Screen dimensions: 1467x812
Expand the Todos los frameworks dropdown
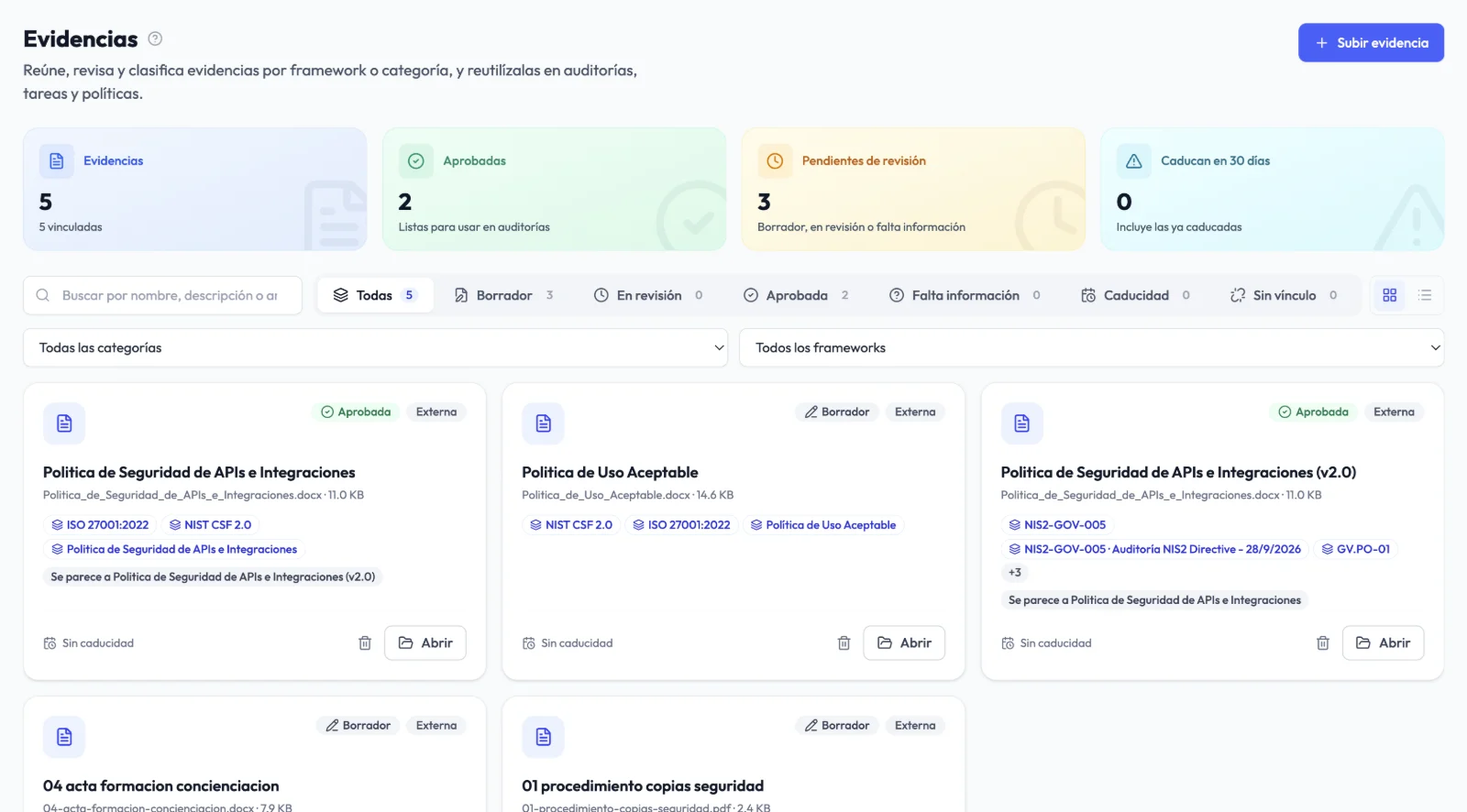1091,348
